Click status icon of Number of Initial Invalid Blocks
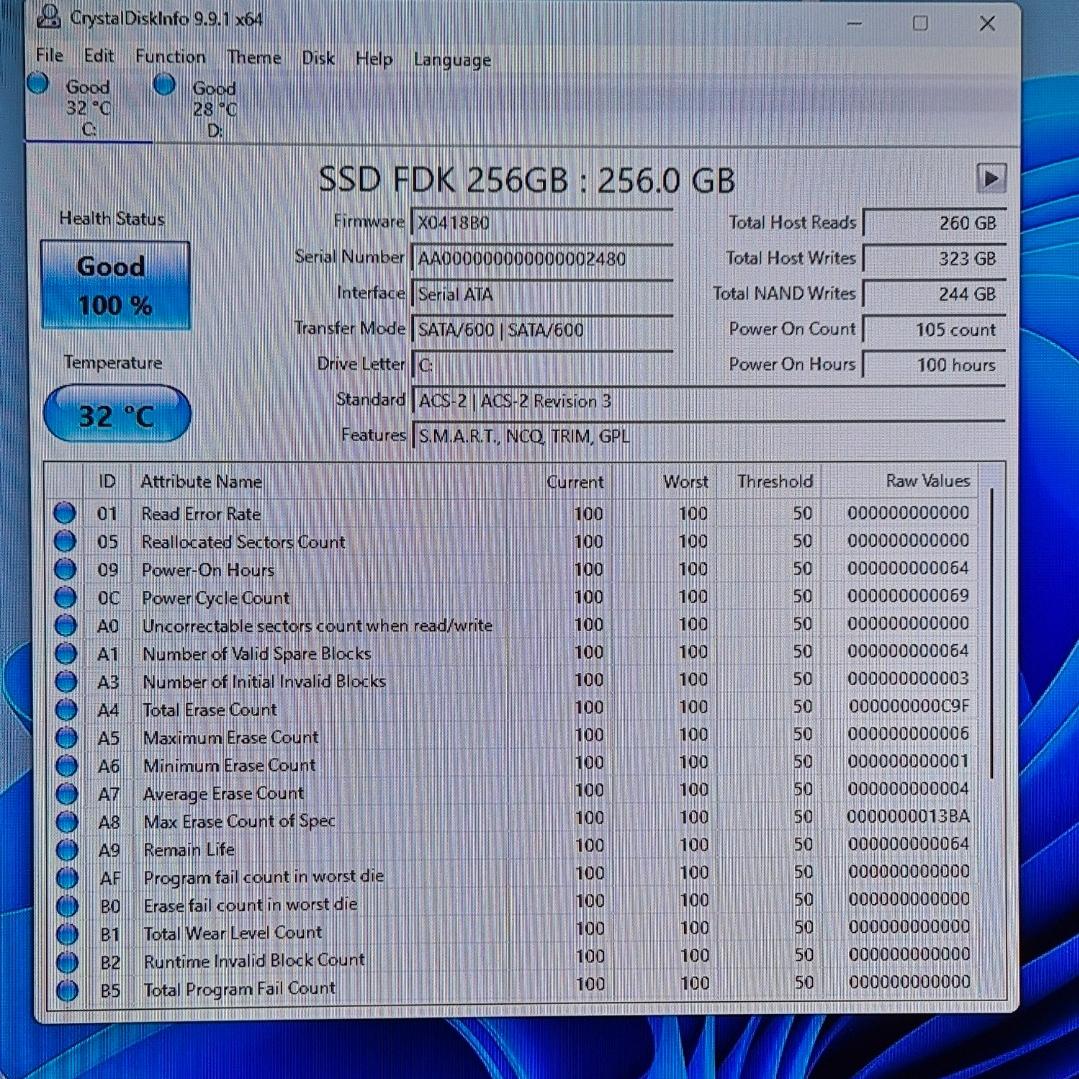The image size is (1079, 1079). [x=66, y=681]
